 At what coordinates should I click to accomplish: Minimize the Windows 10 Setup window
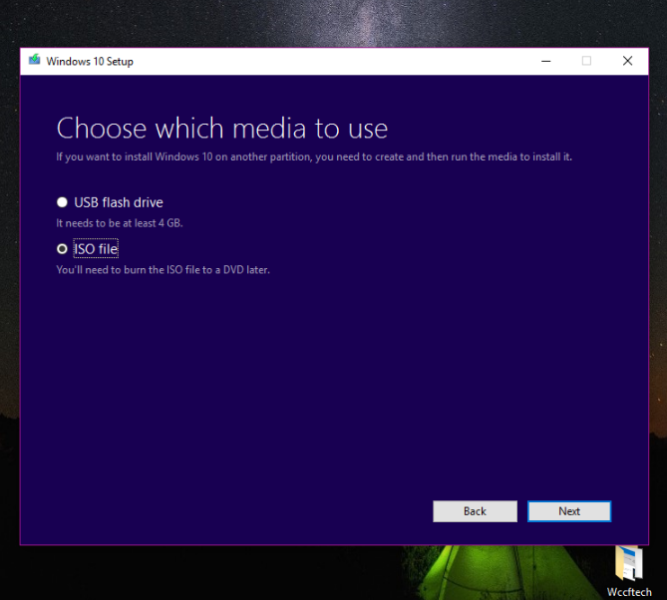click(x=546, y=61)
